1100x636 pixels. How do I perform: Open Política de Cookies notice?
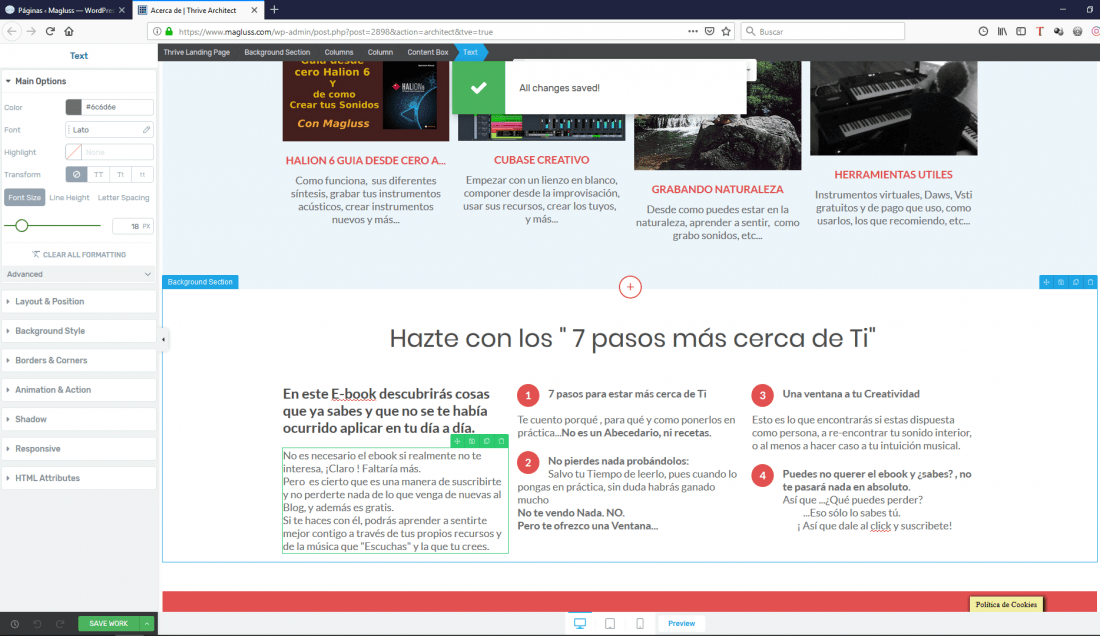[1006, 604]
